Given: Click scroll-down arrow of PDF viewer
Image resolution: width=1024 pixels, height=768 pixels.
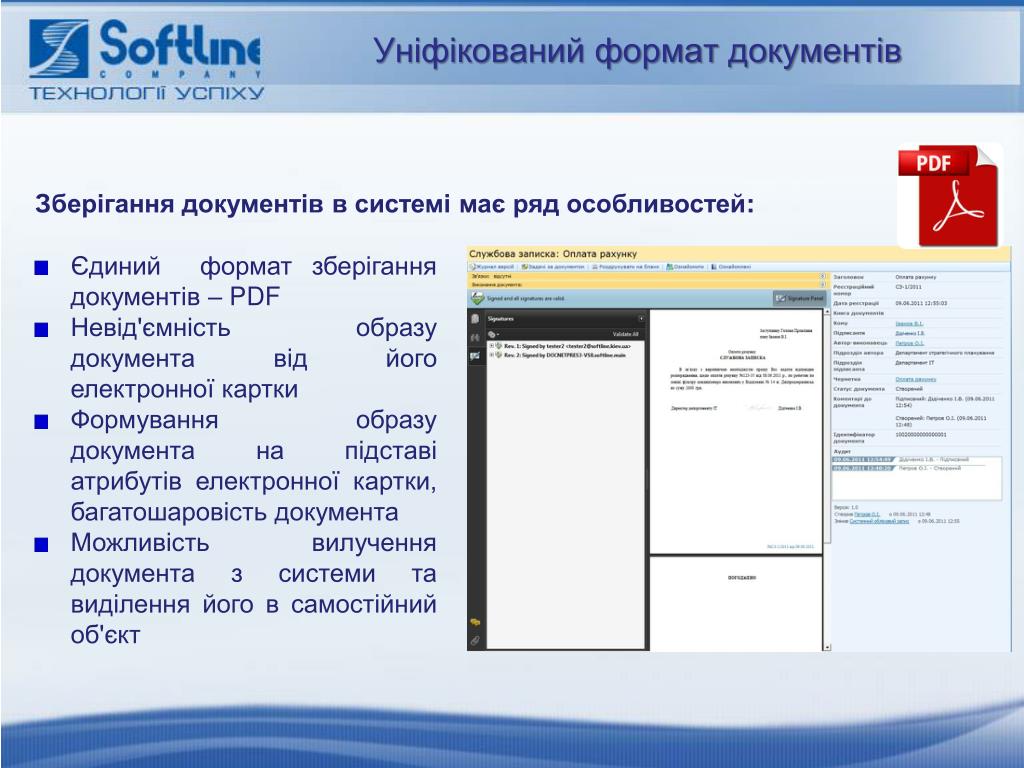Looking at the screenshot, I should [x=827, y=647].
